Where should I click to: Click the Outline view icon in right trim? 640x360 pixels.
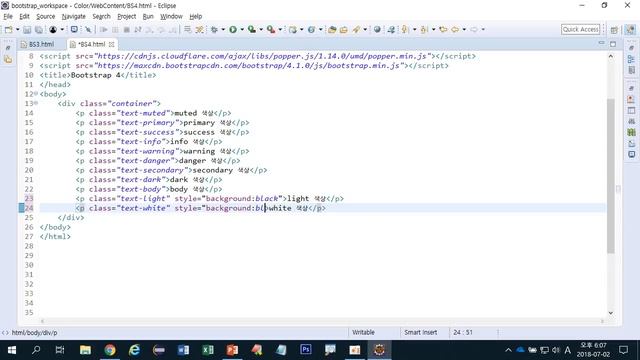[x=631, y=59]
